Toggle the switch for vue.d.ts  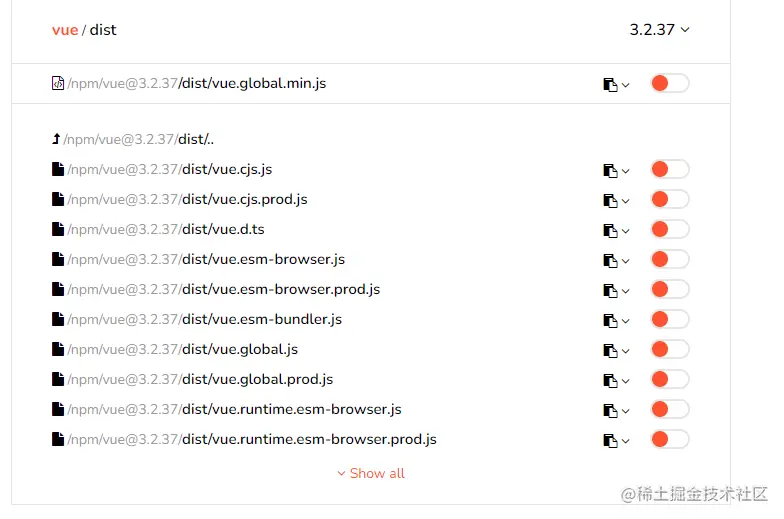[x=670, y=229]
